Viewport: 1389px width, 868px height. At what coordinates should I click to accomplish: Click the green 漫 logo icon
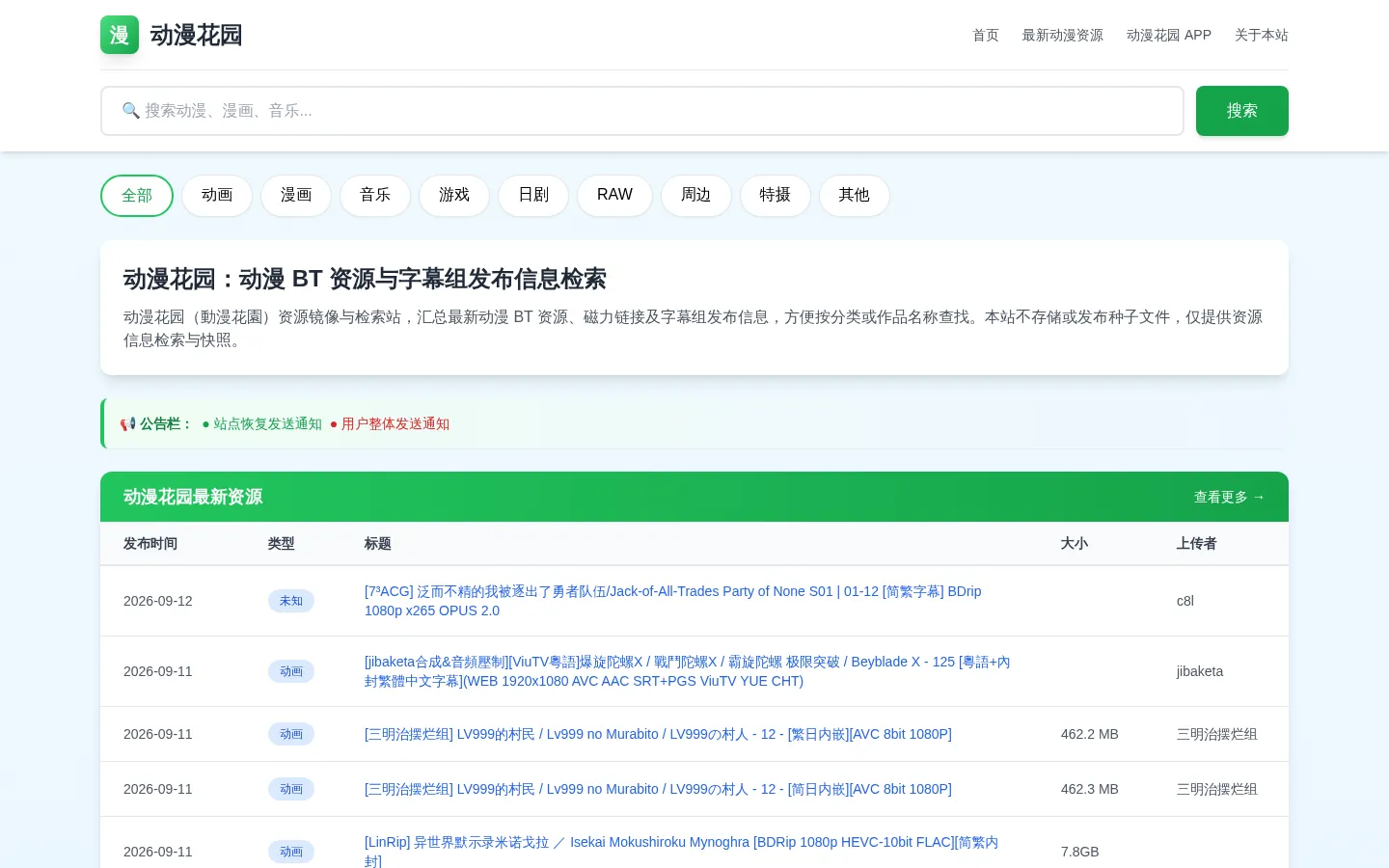coord(120,35)
